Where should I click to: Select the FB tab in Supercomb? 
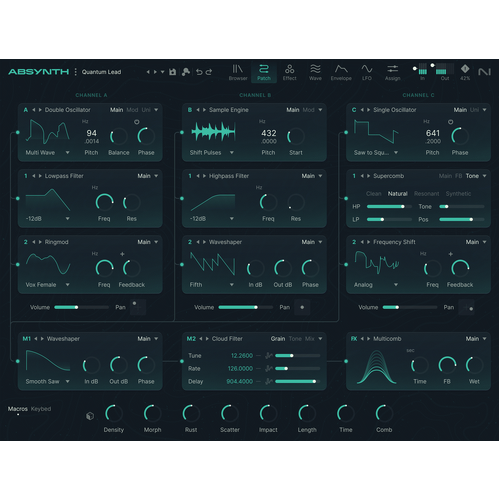[459, 176]
